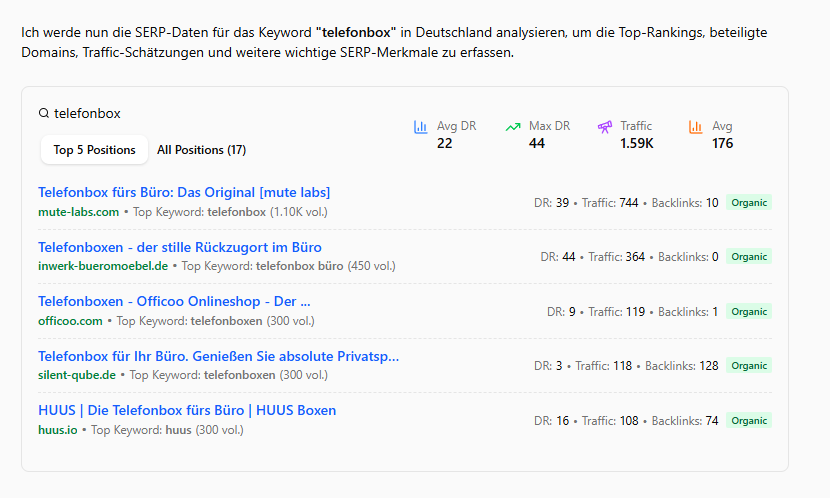
Task: Click the officoo.com domain link
Action: coord(70,321)
